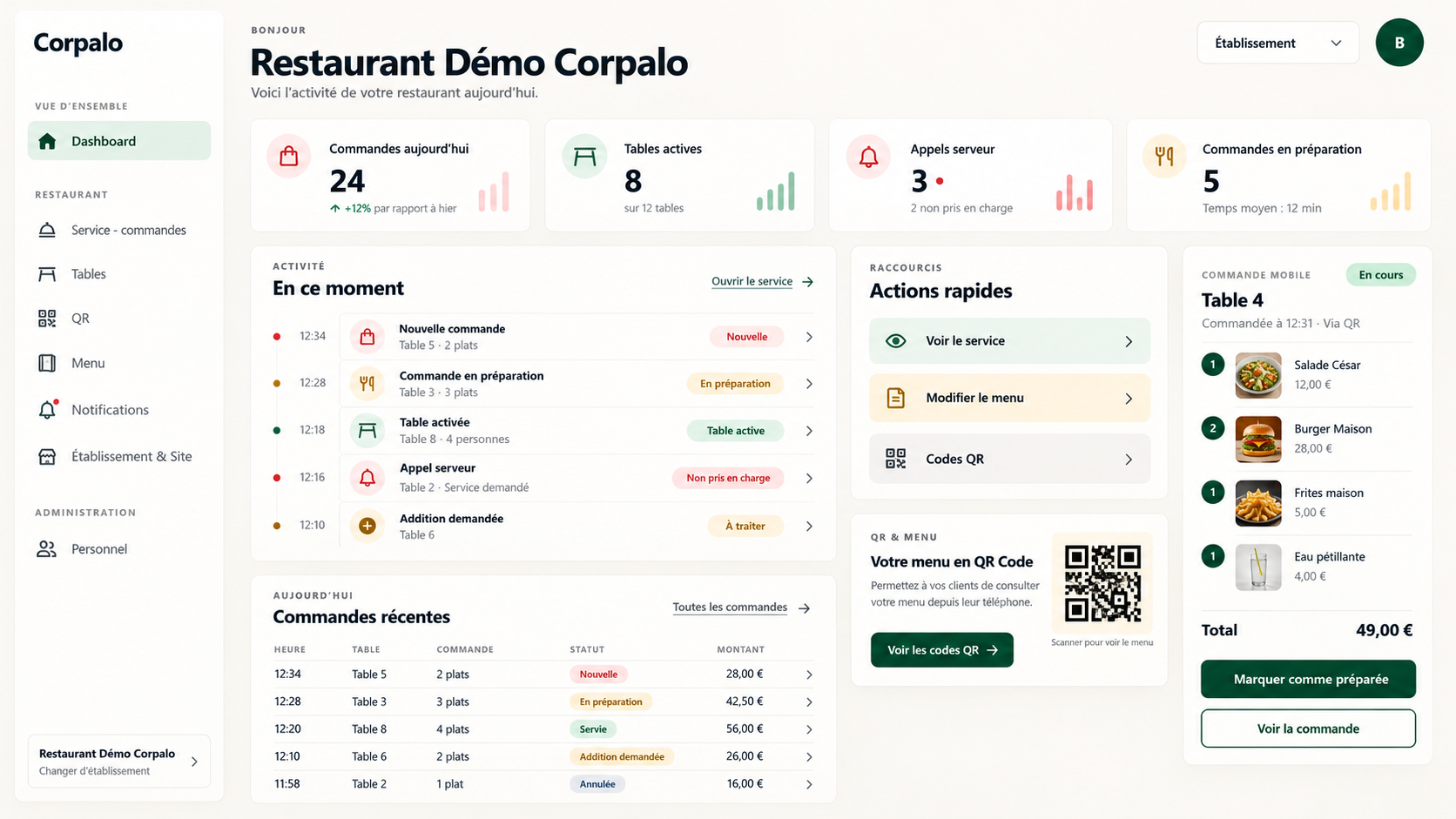The image size is (1456, 819).
Task: Click the Notifications bell icon in sidebar
Action: coord(48,409)
